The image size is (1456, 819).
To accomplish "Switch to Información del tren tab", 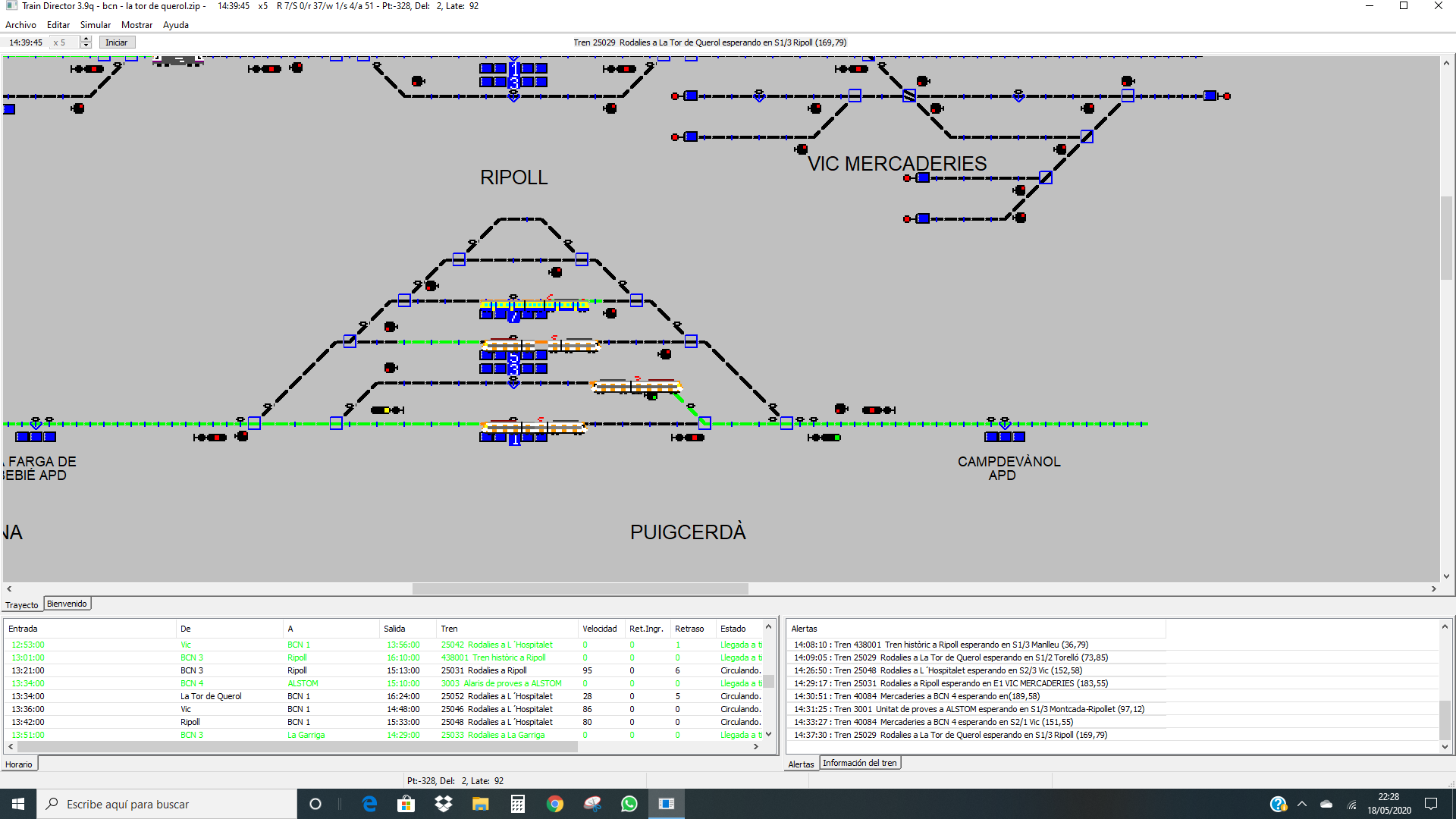I will 859,763.
